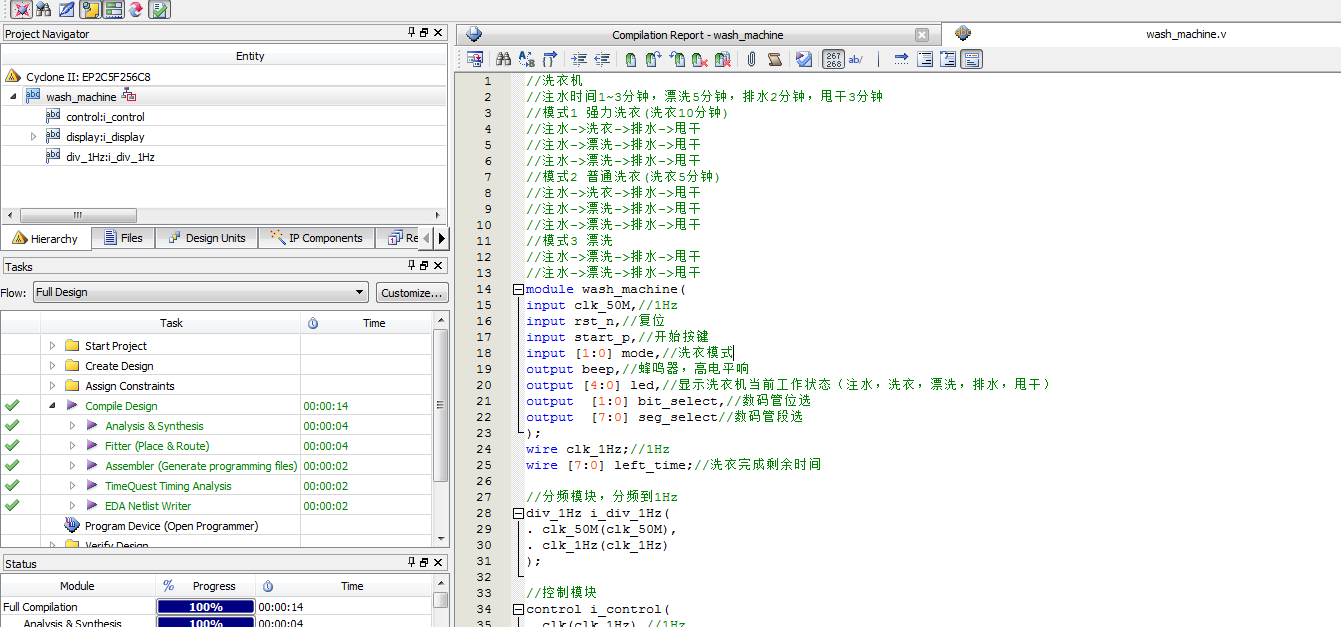Toggle the green checkmark document toolbar button
Viewport: 1341px width, 627px height.
pyautogui.click(x=159, y=10)
